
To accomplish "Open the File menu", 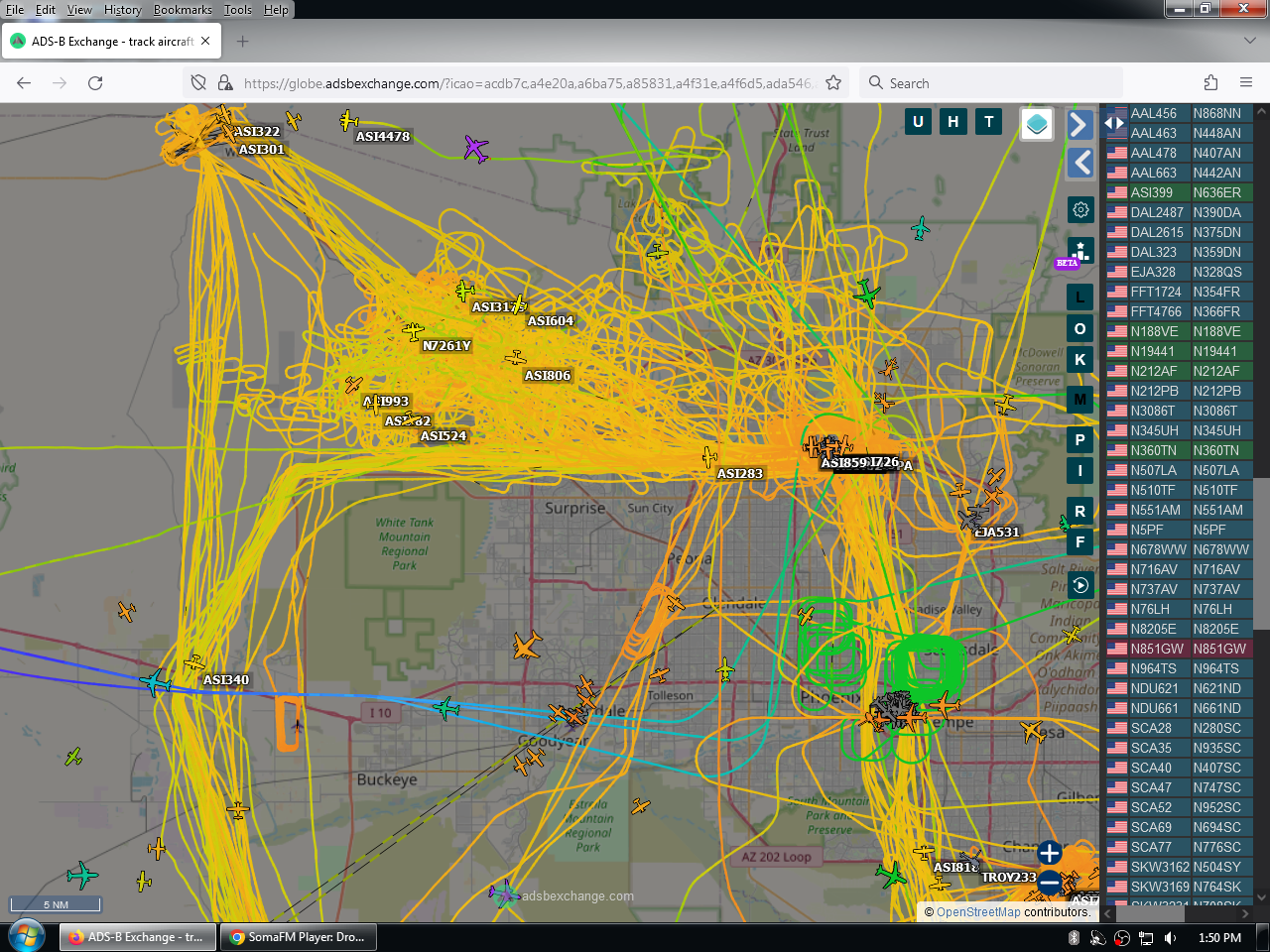I will 15,9.
